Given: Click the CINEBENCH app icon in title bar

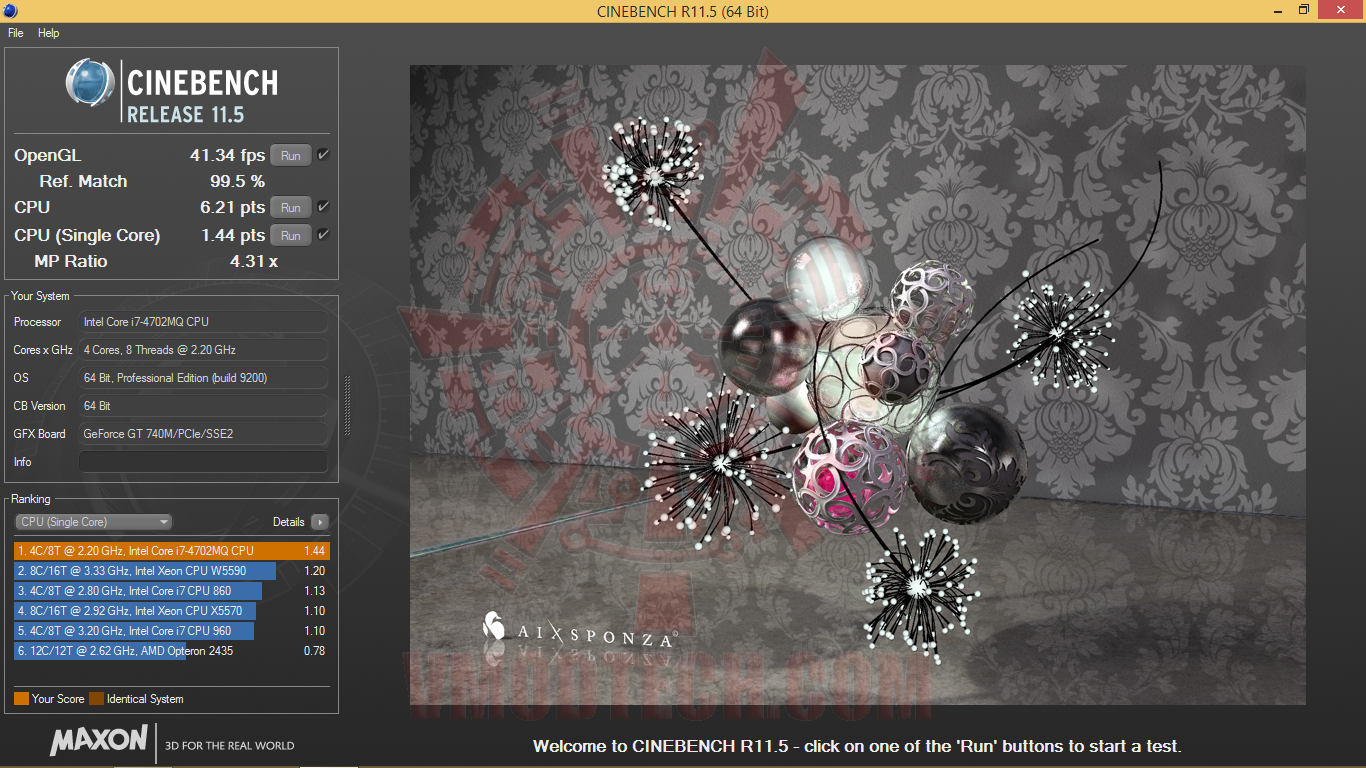Looking at the screenshot, I should click(x=10, y=11).
